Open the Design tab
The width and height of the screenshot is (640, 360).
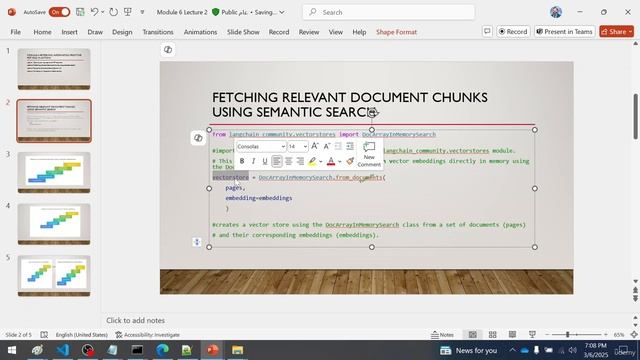click(x=122, y=32)
